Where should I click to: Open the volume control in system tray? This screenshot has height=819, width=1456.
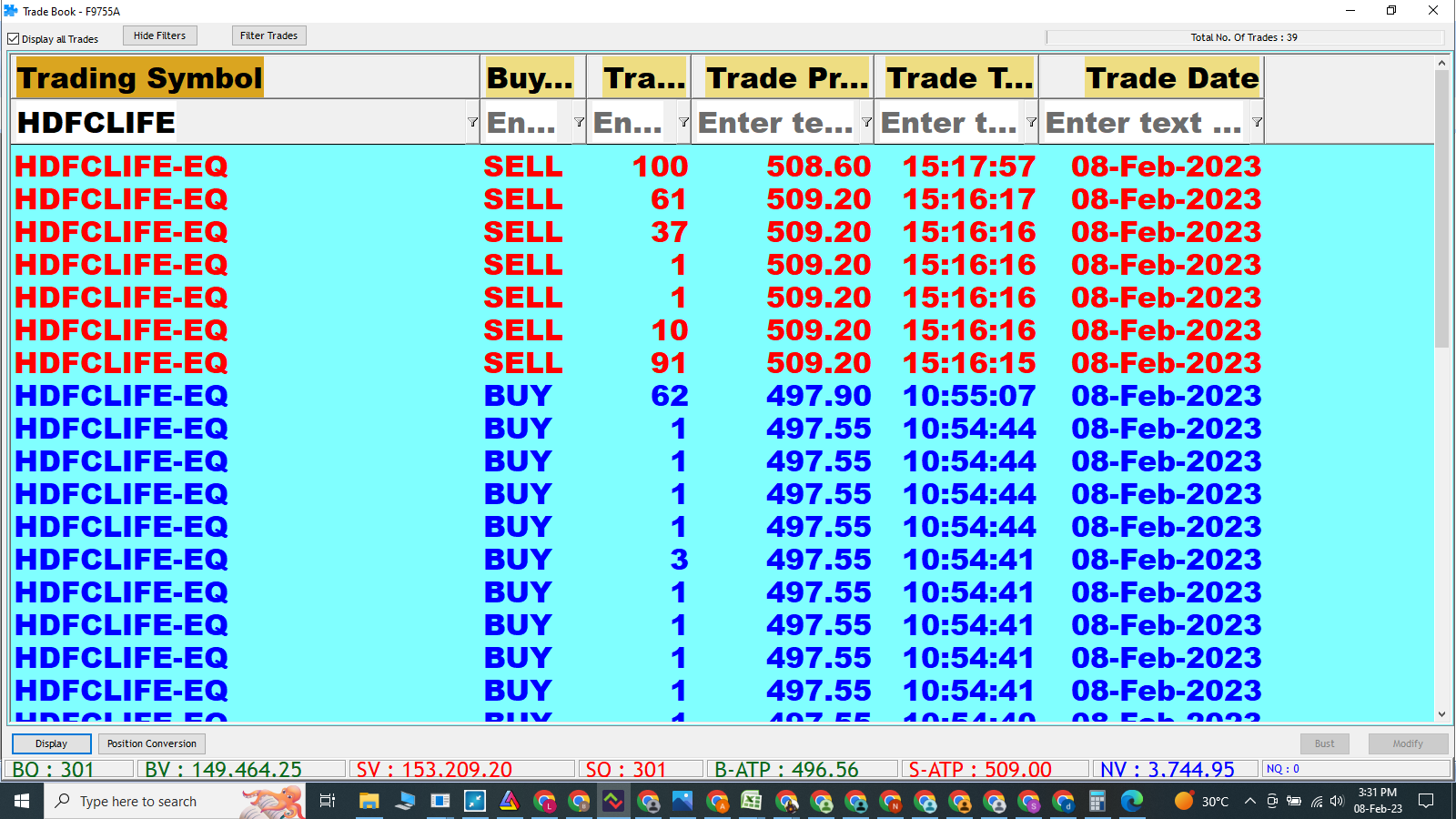click(1337, 801)
